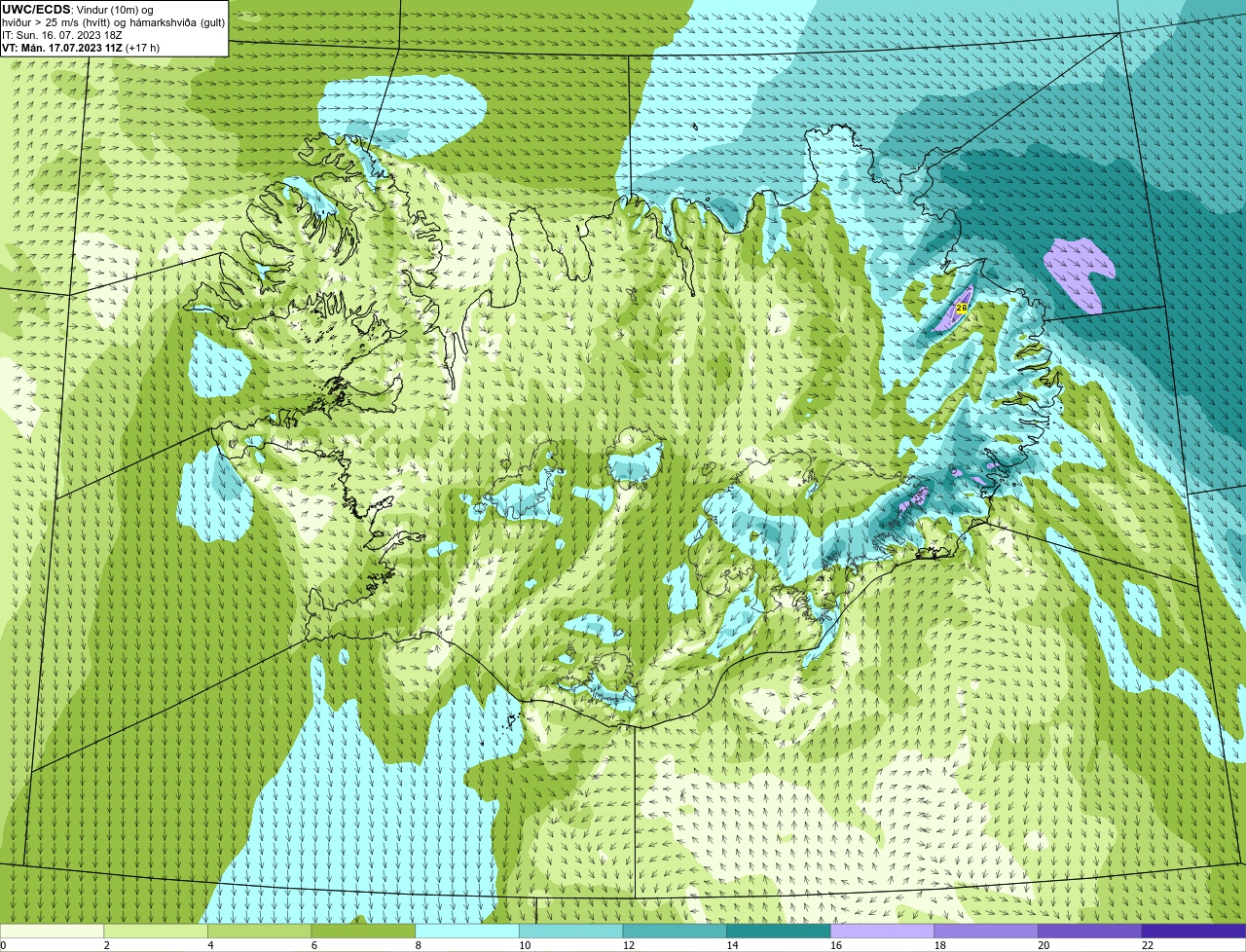The image size is (1246, 952).
Task: Select the darkest purple legend swatch above 22
Action: click(1193, 931)
